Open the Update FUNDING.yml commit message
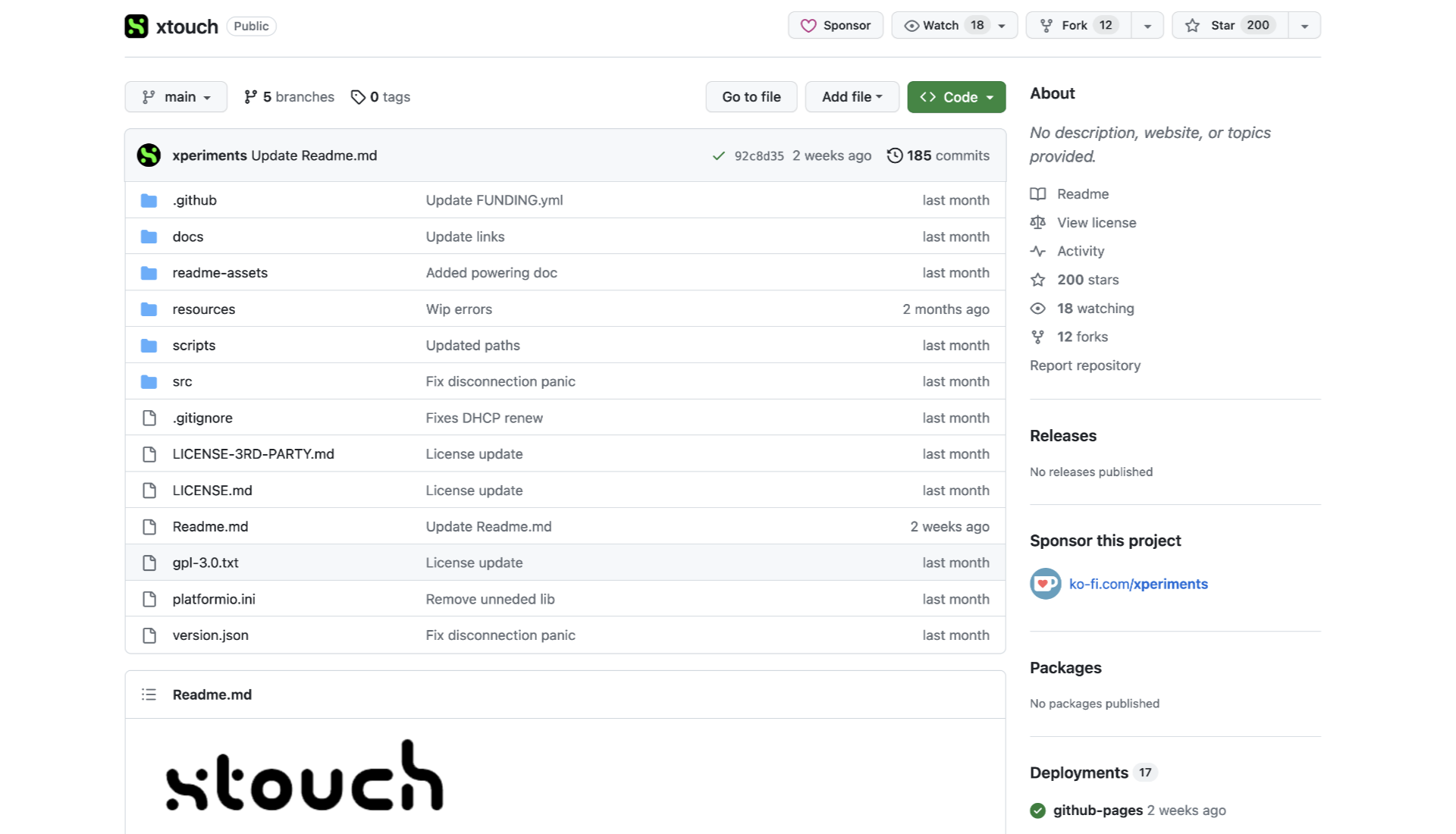Screen dimensions: 1456x834 tap(494, 200)
